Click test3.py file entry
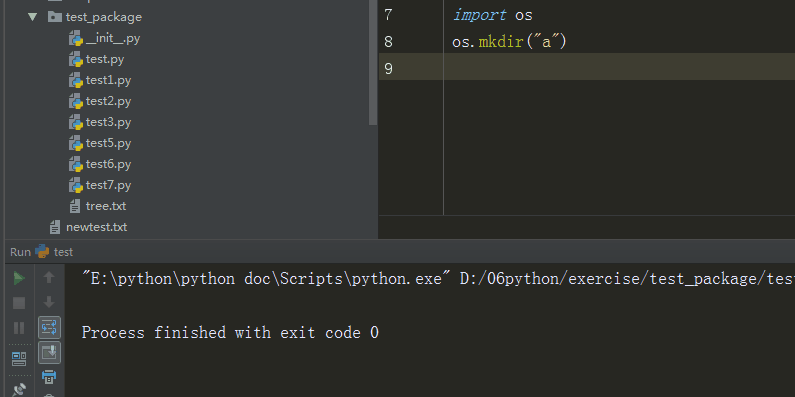795x397 pixels. click(x=100, y=122)
